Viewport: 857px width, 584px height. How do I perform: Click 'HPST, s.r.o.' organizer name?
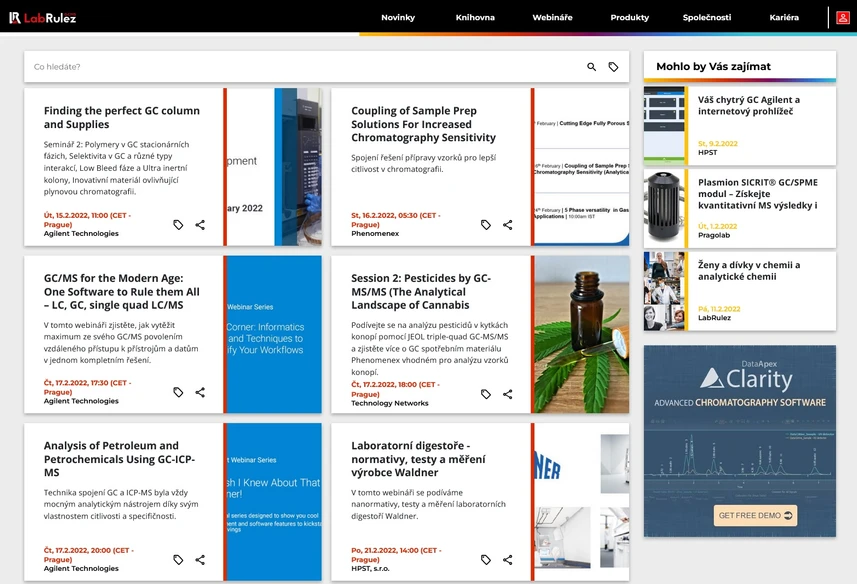[370, 568]
